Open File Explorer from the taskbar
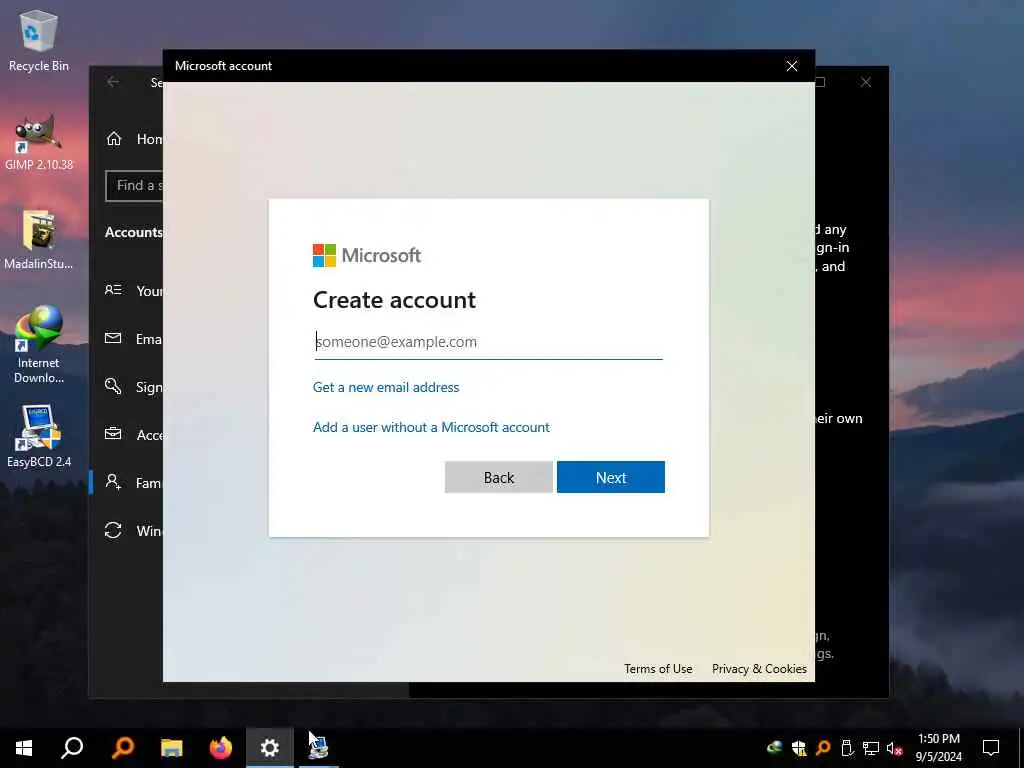 coord(172,748)
